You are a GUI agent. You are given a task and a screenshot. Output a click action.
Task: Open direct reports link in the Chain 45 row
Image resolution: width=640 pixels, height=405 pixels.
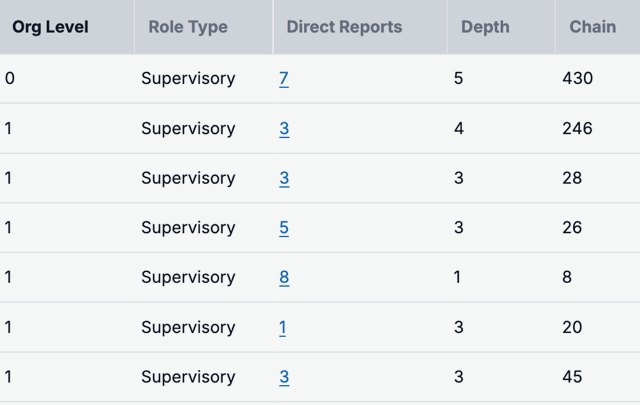[x=284, y=378]
